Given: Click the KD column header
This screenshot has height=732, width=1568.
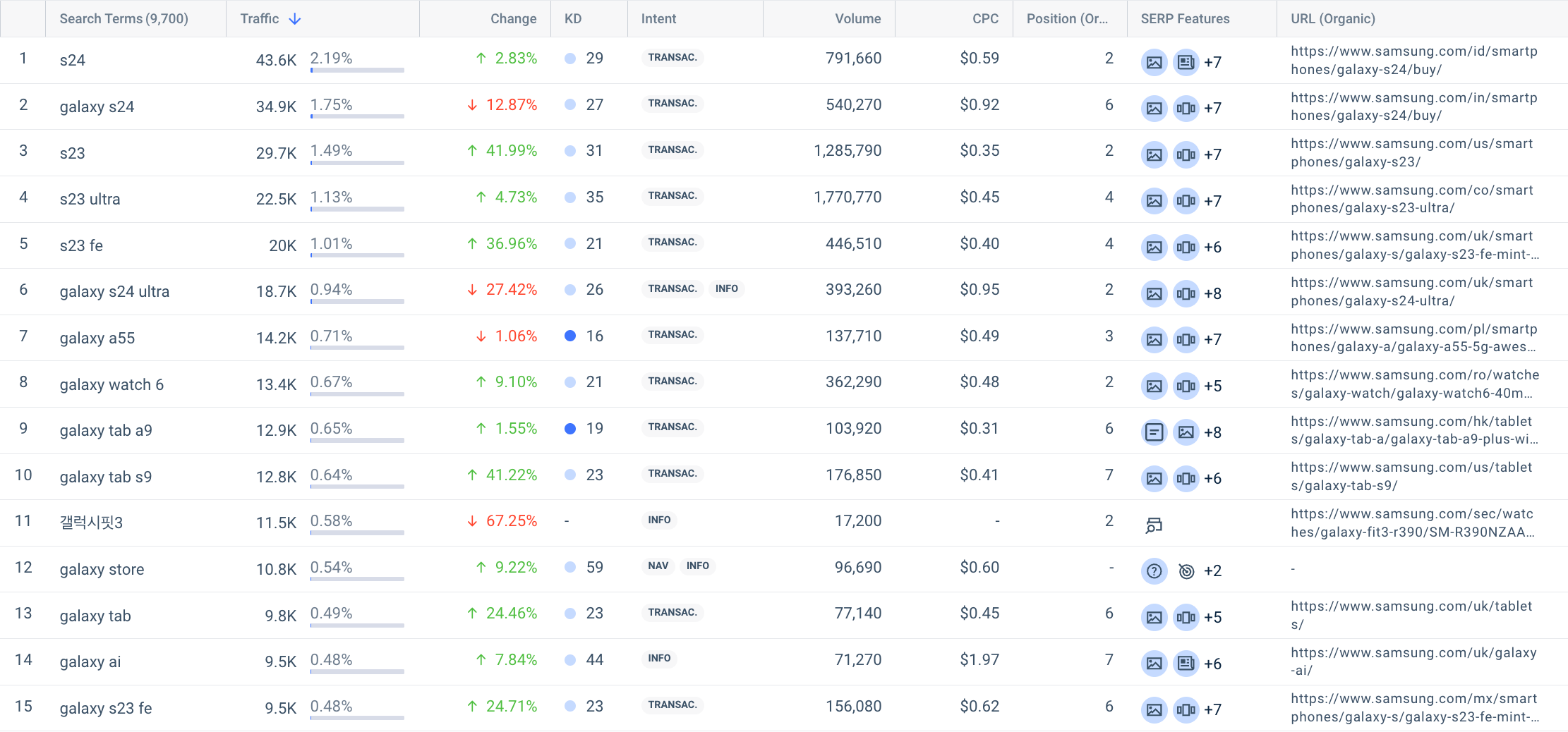Looking at the screenshot, I should [572, 19].
